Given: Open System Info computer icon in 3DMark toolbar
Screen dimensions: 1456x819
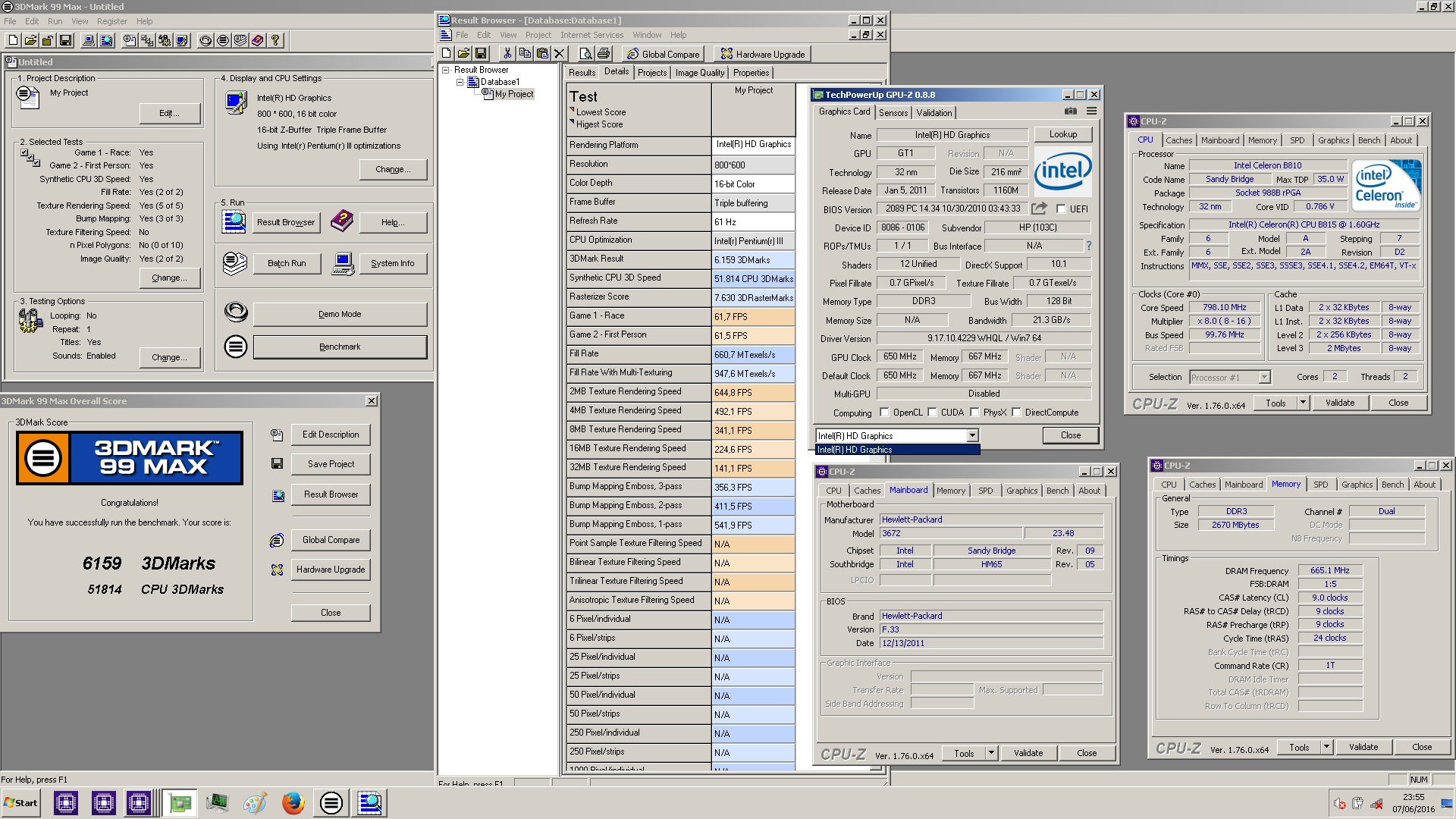Looking at the screenshot, I should coord(89,40).
